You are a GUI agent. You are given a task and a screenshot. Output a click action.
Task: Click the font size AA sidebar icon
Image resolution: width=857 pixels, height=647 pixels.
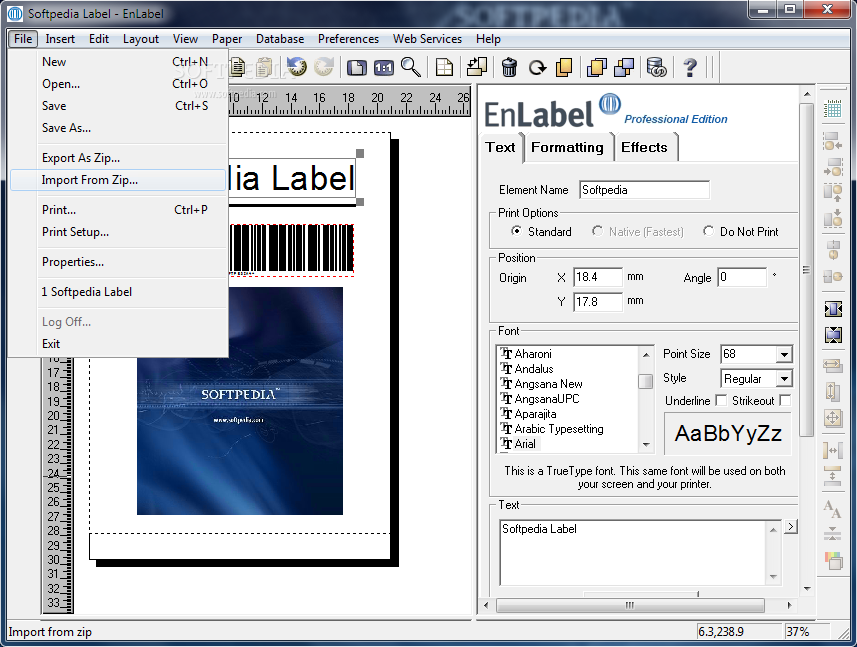pos(833,509)
